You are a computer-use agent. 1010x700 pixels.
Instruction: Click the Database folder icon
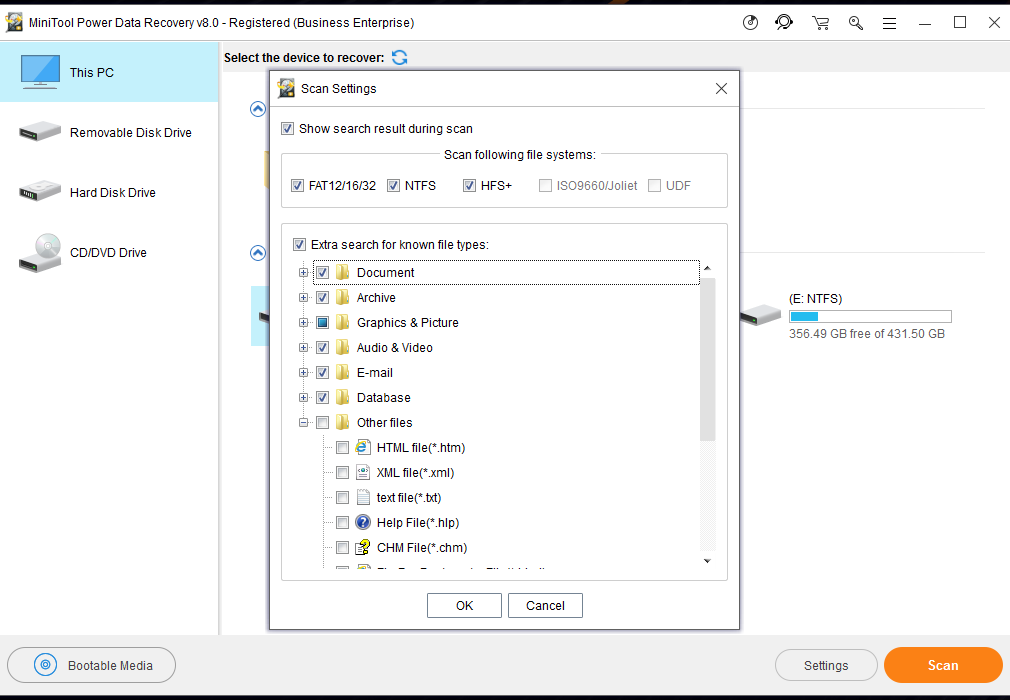pos(343,397)
